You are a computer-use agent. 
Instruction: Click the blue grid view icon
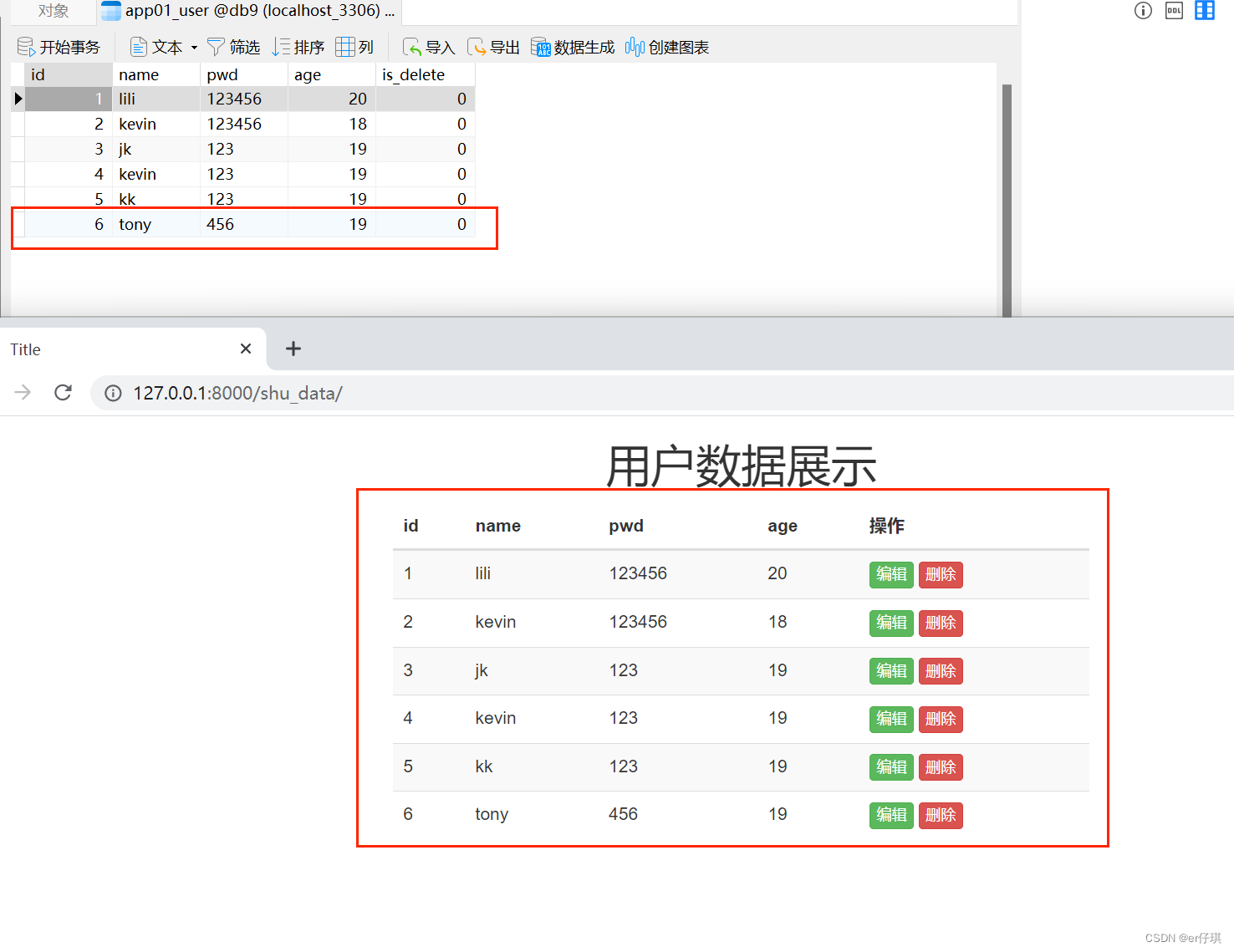pos(1205,10)
